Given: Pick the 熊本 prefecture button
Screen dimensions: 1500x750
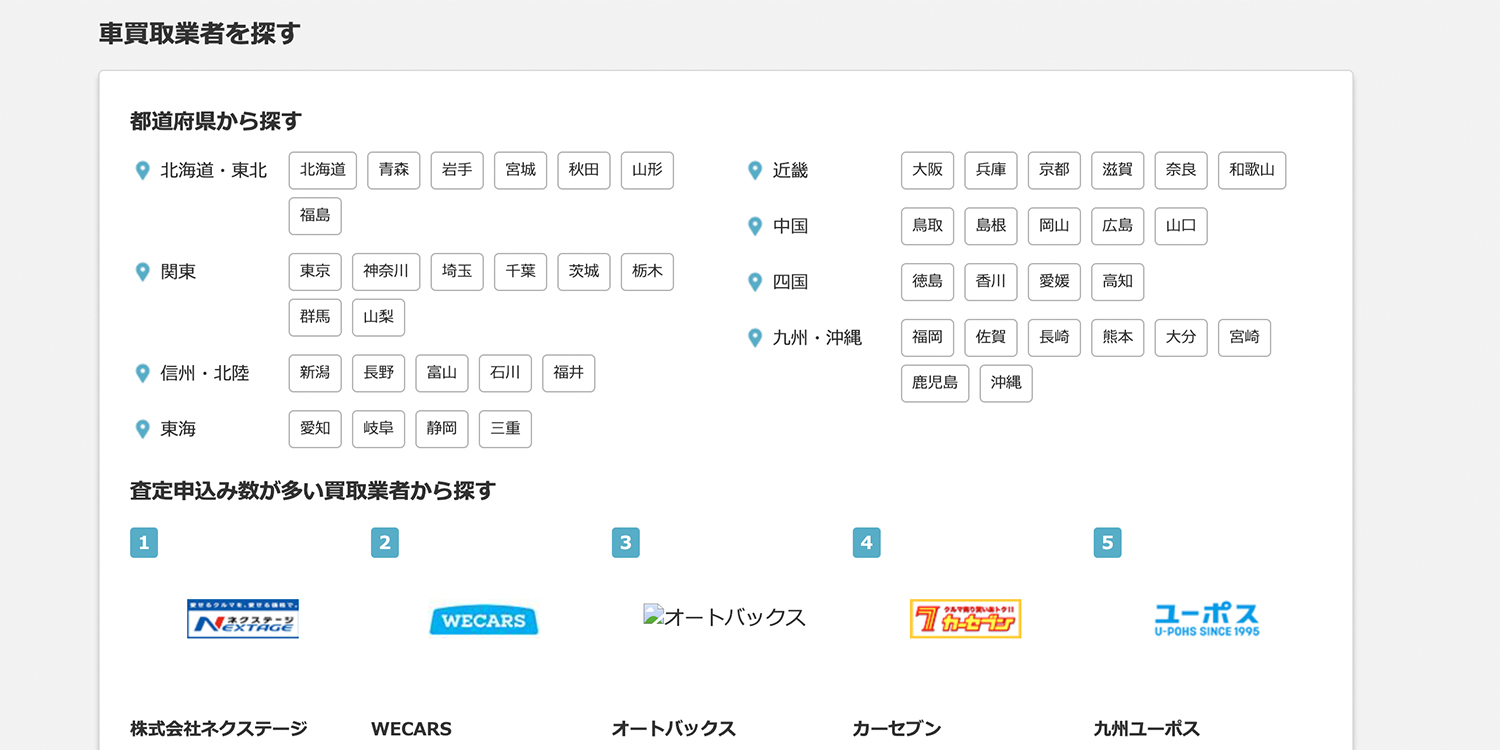Looking at the screenshot, I should (1118, 337).
